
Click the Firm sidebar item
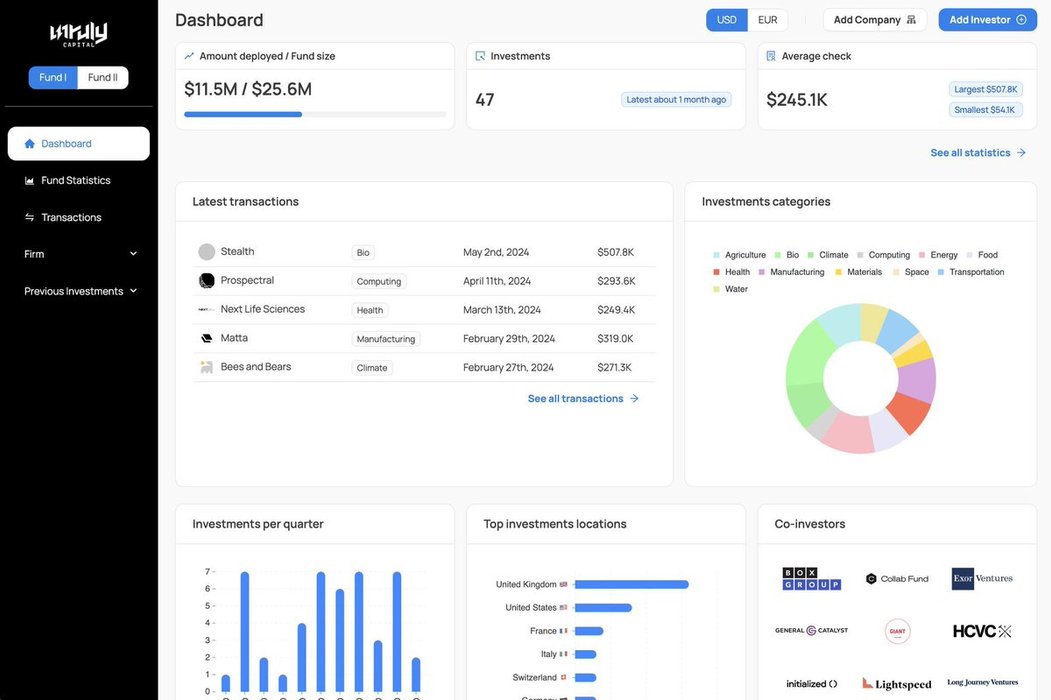pos(78,254)
